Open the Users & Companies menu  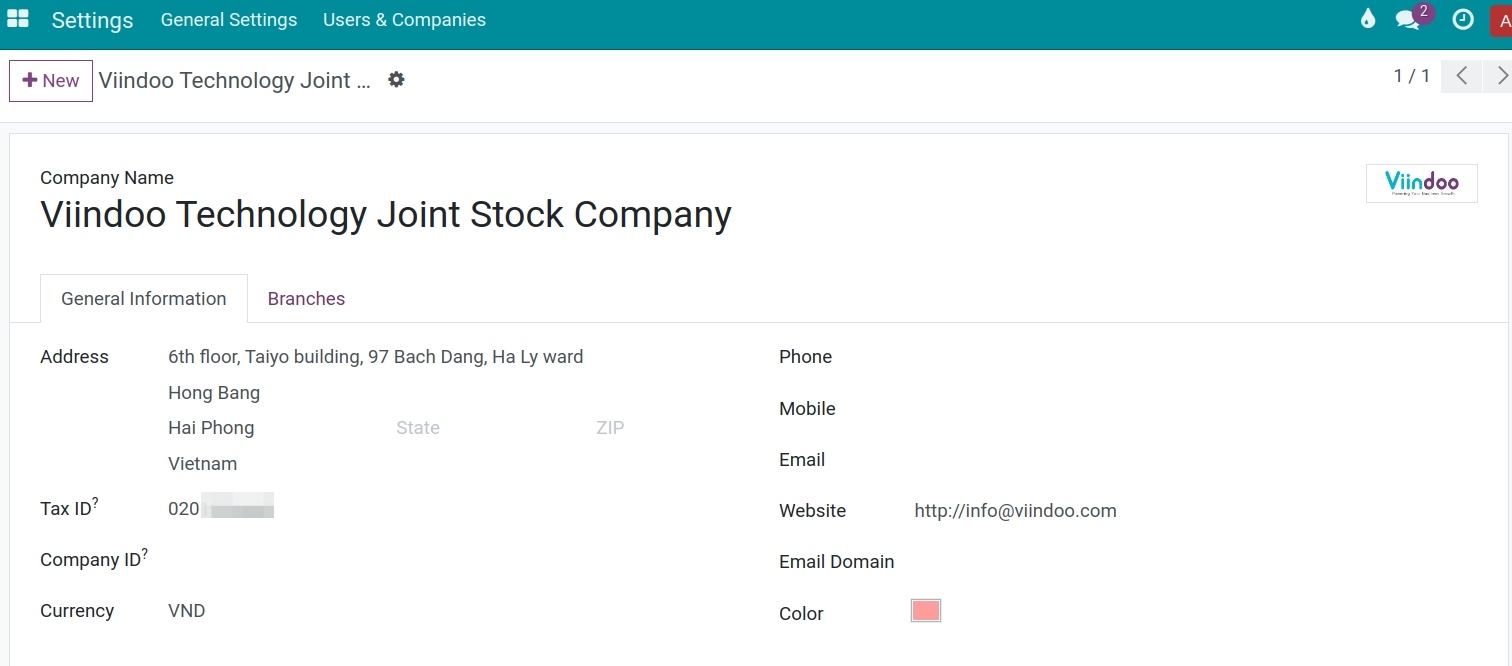[x=404, y=20]
